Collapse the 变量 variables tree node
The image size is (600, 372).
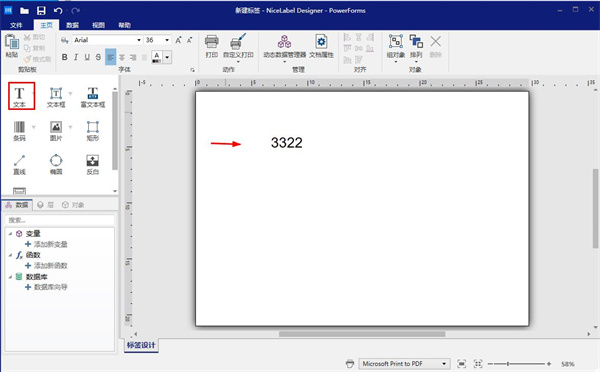pos(10,233)
